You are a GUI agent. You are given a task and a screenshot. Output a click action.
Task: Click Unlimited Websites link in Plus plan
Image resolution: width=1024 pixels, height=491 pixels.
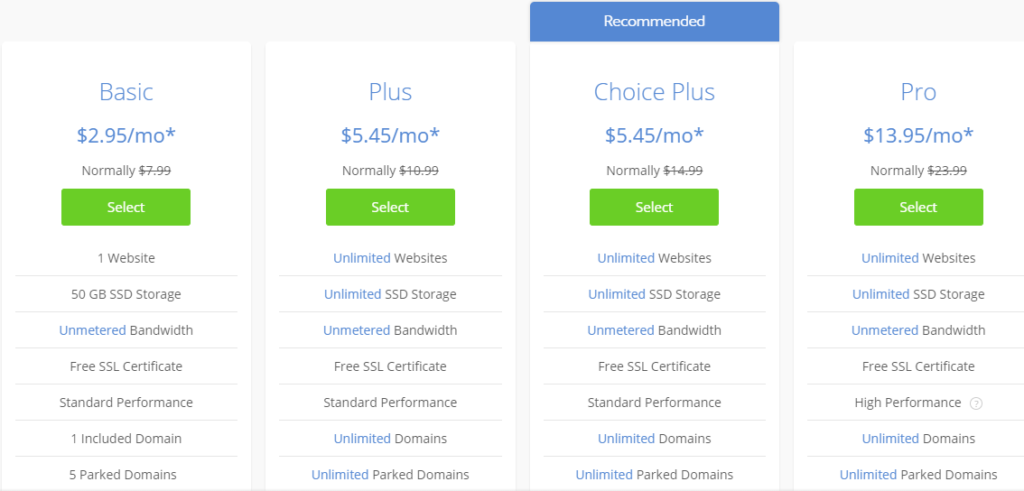click(361, 258)
